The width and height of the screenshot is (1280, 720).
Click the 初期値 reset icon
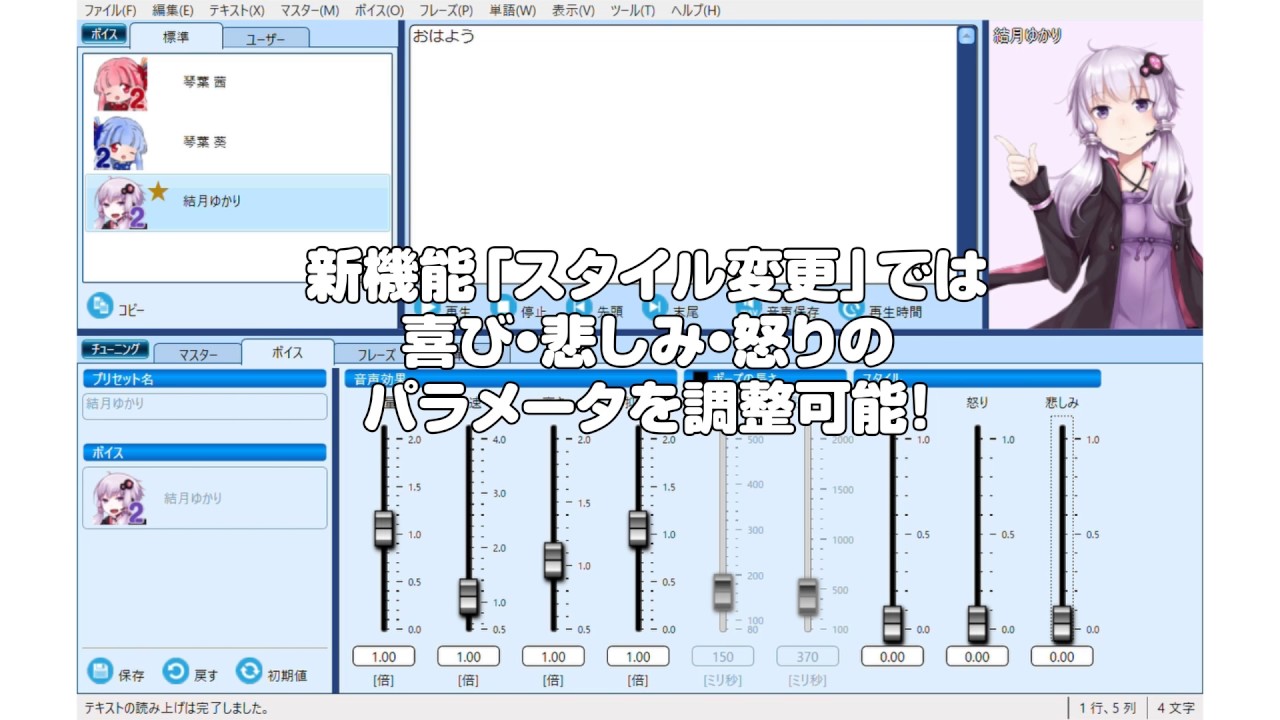click(x=248, y=672)
